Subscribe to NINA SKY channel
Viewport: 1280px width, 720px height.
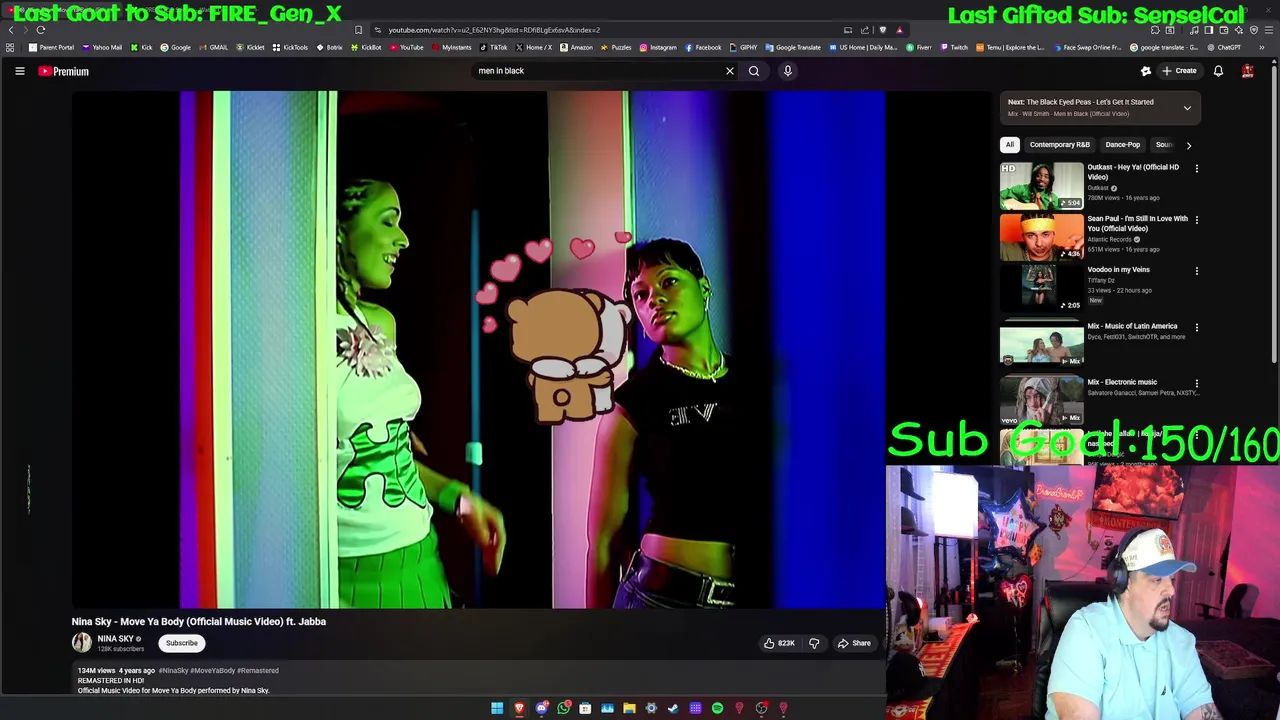[x=182, y=643]
